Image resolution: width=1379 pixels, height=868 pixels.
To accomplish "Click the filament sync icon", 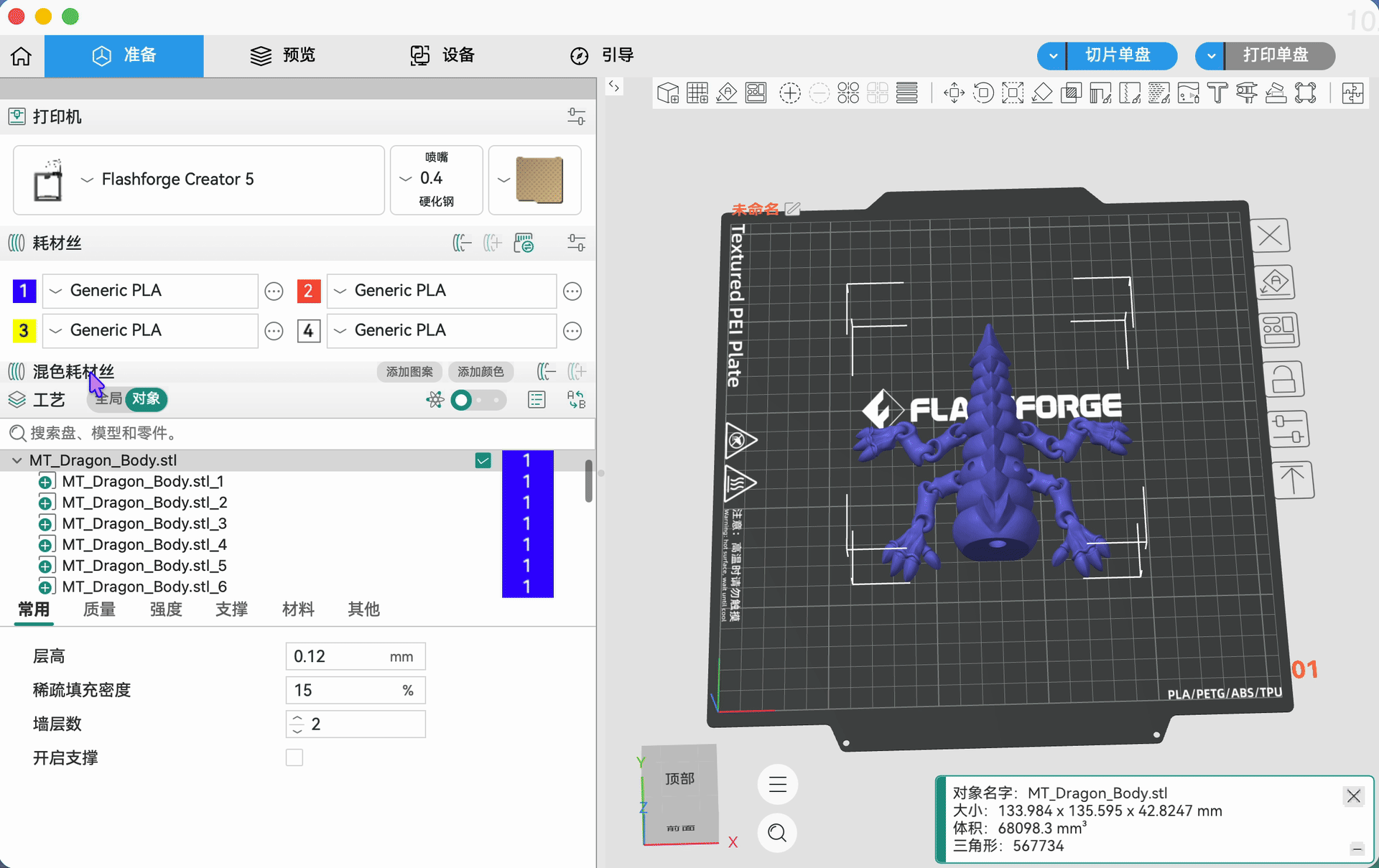I will coord(524,243).
